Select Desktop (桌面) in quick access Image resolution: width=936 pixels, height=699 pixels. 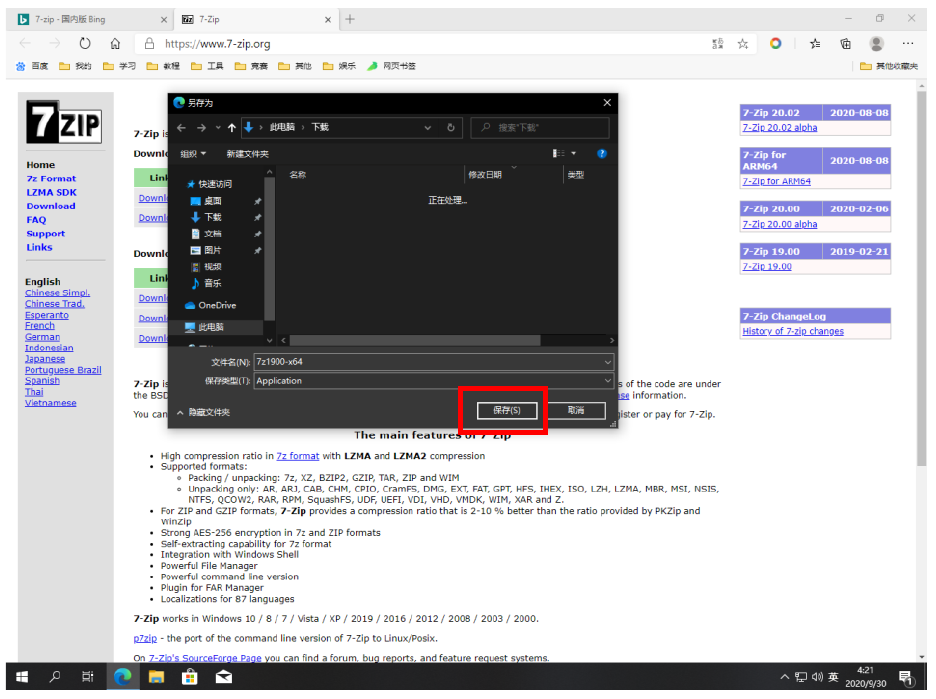212,201
